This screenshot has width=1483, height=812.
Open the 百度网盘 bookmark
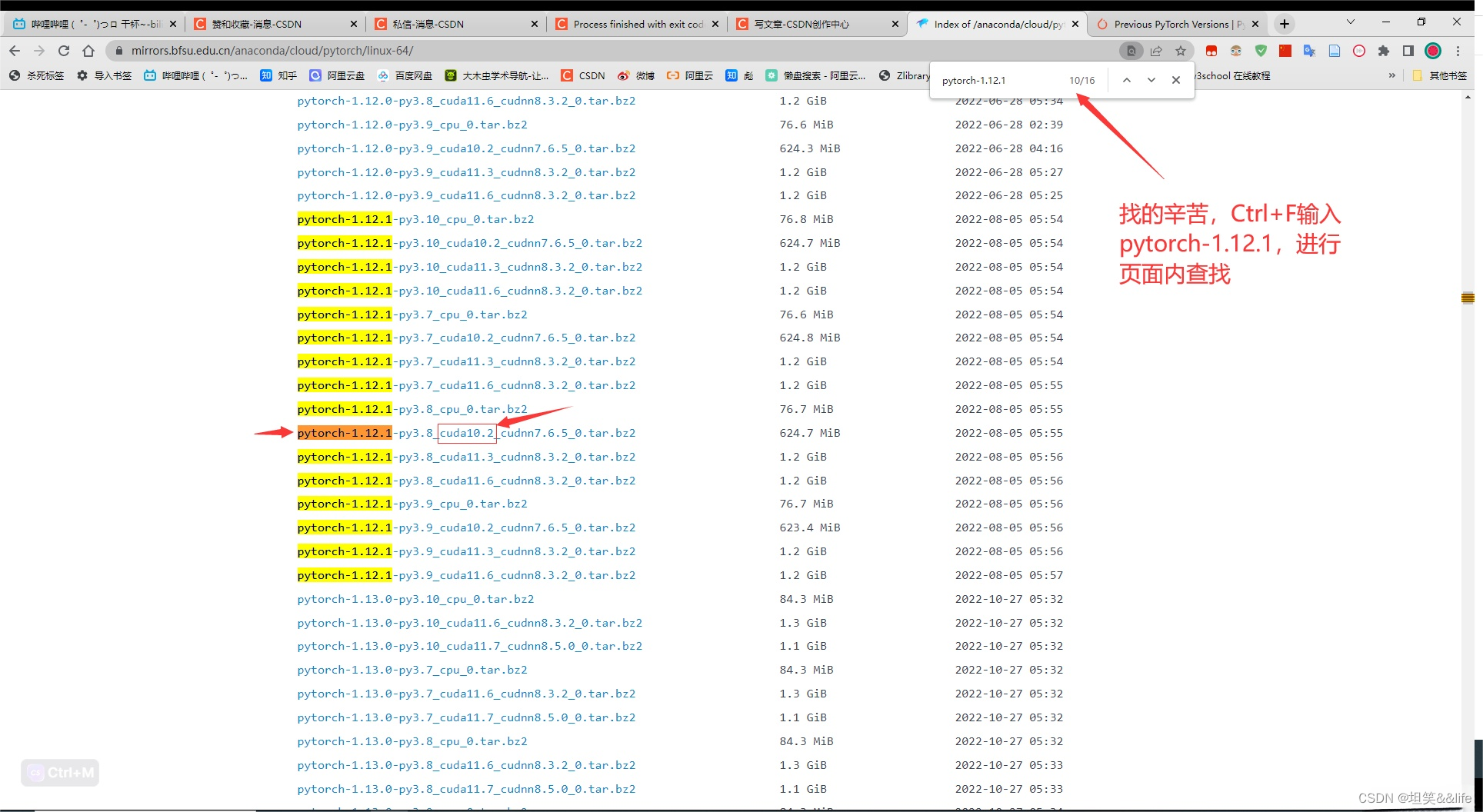405,75
